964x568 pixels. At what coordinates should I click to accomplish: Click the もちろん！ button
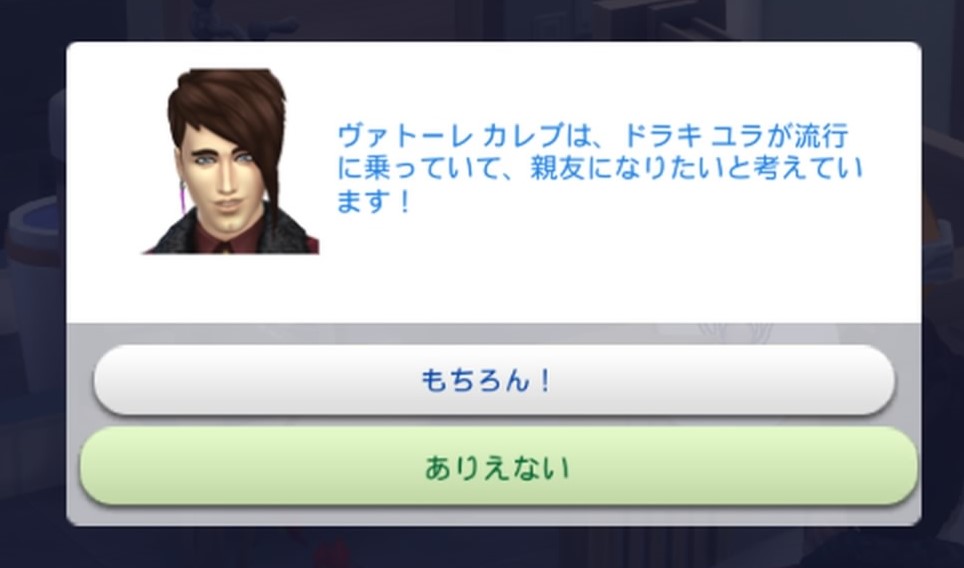(x=494, y=380)
